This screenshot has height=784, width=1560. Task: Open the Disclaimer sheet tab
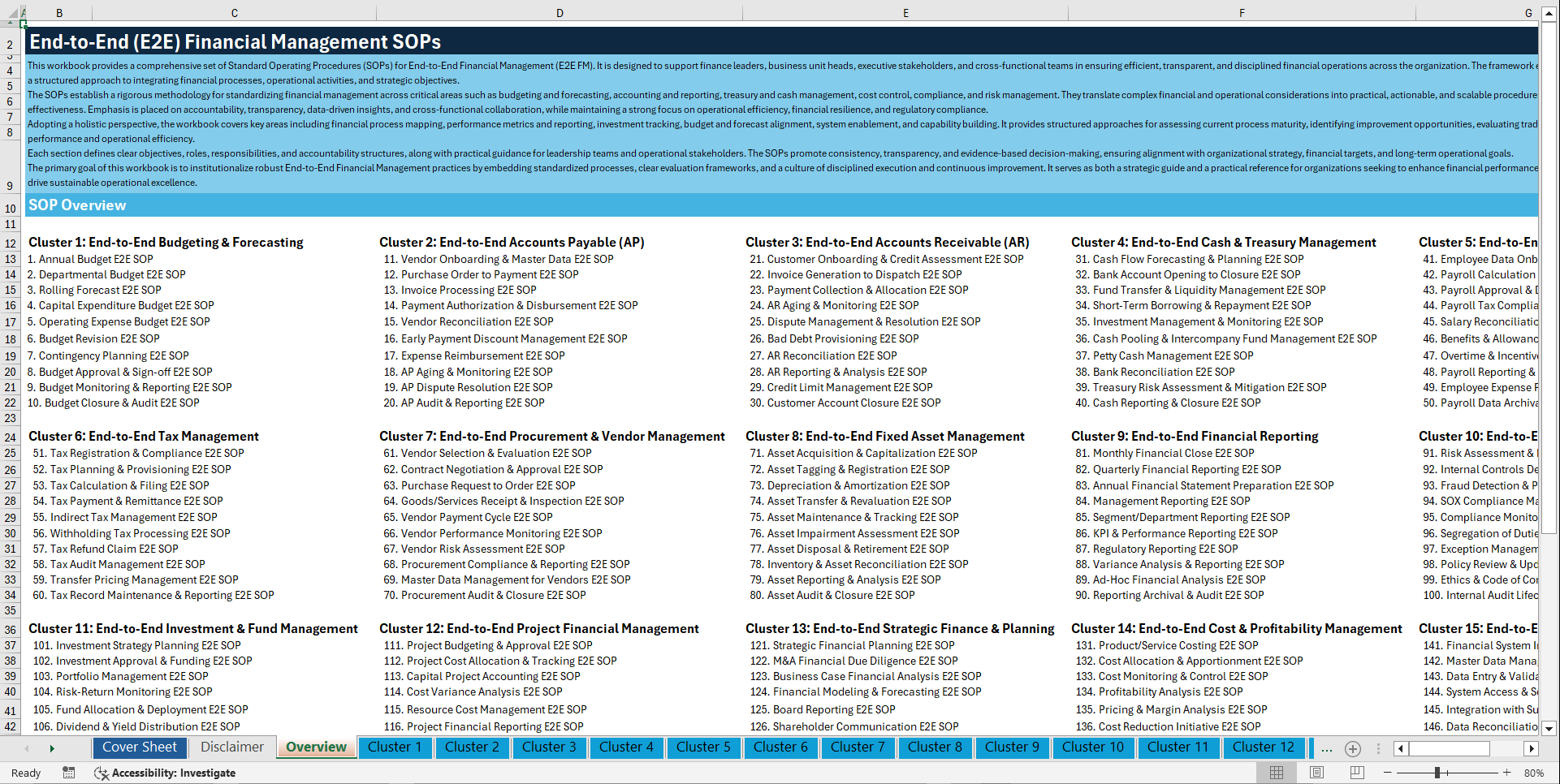coord(231,747)
